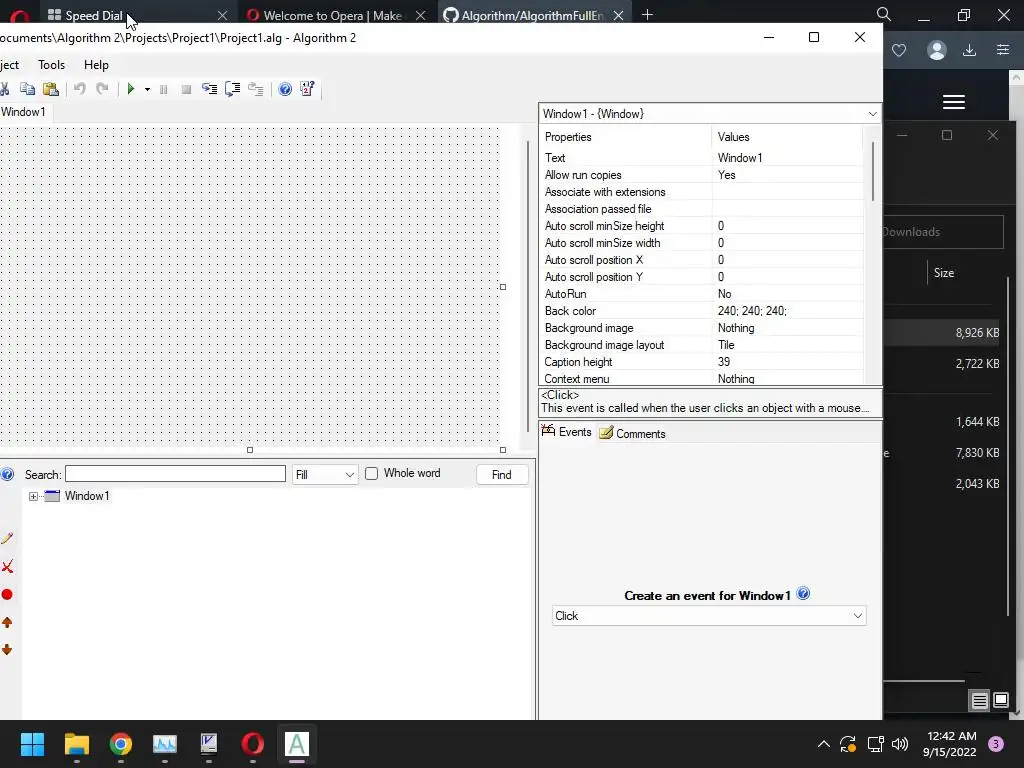Click the Context menu property row
This screenshot has width=1024, height=768.
click(x=703, y=378)
